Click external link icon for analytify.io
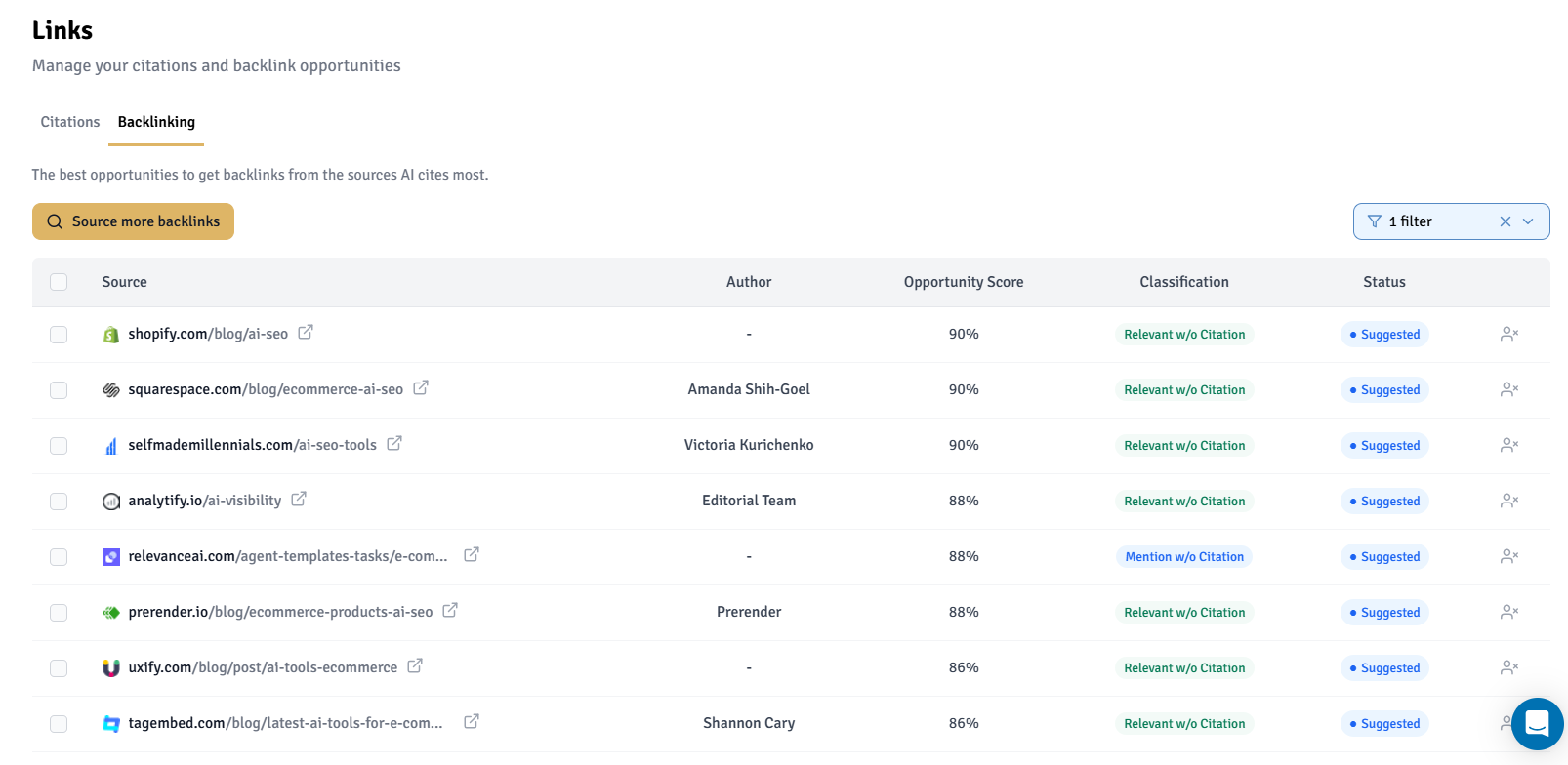The image size is (1568, 765). (x=299, y=500)
